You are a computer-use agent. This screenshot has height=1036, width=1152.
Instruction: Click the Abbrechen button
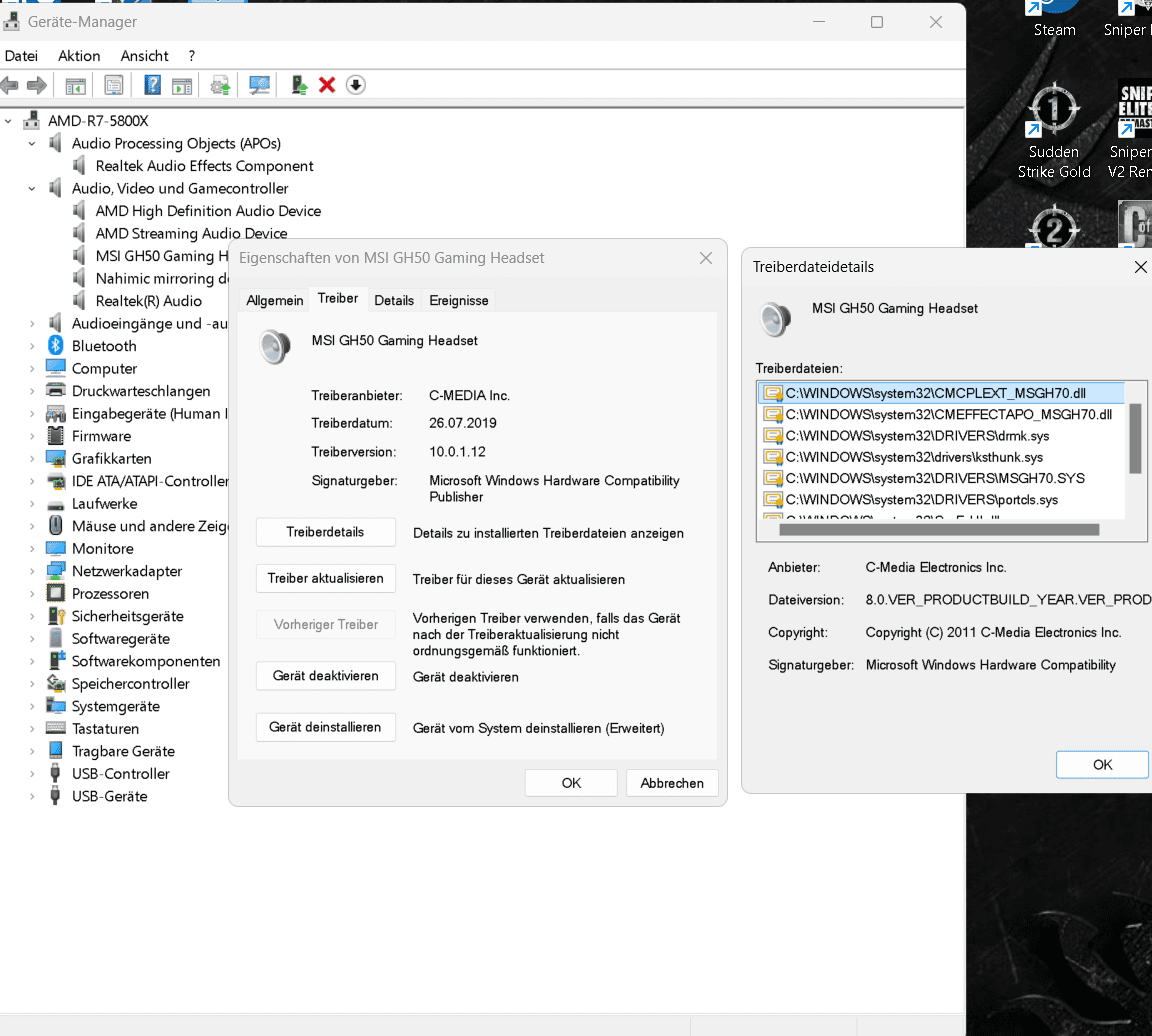[x=672, y=783]
